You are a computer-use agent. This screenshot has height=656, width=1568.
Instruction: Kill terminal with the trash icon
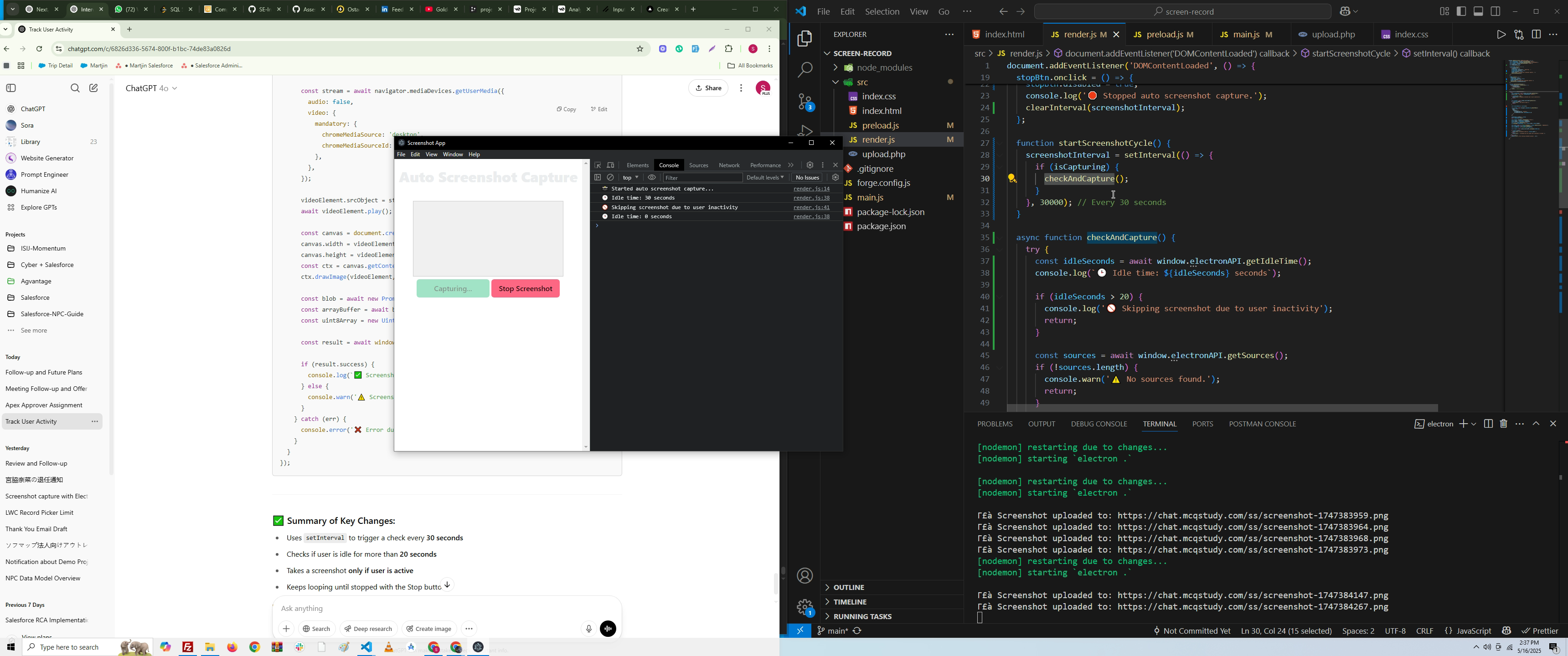1503,424
